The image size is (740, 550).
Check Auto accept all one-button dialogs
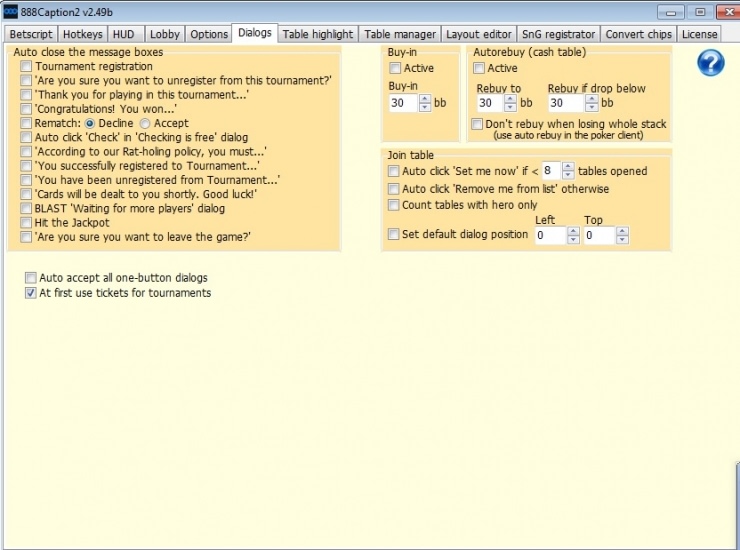point(31,278)
